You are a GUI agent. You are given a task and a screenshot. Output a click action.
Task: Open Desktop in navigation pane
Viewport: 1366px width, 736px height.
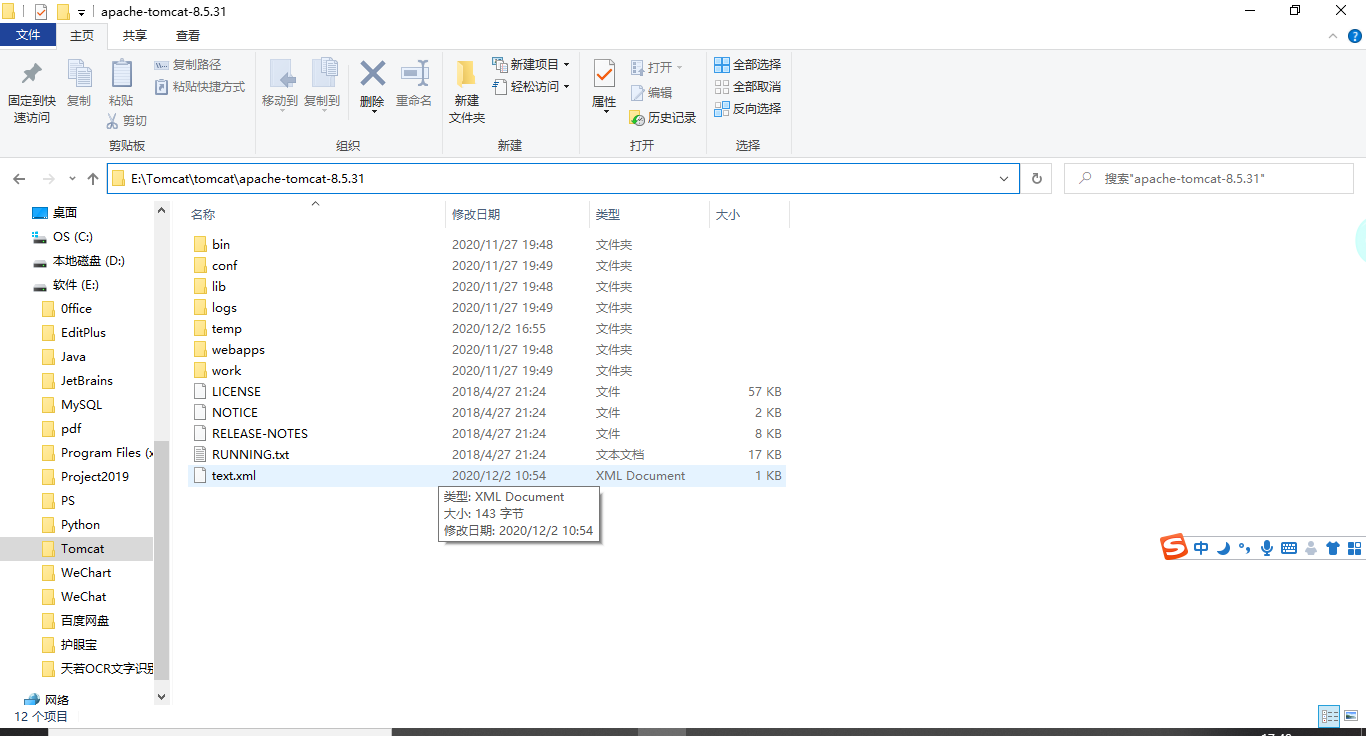pyautogui.click(x=65, y=213)
